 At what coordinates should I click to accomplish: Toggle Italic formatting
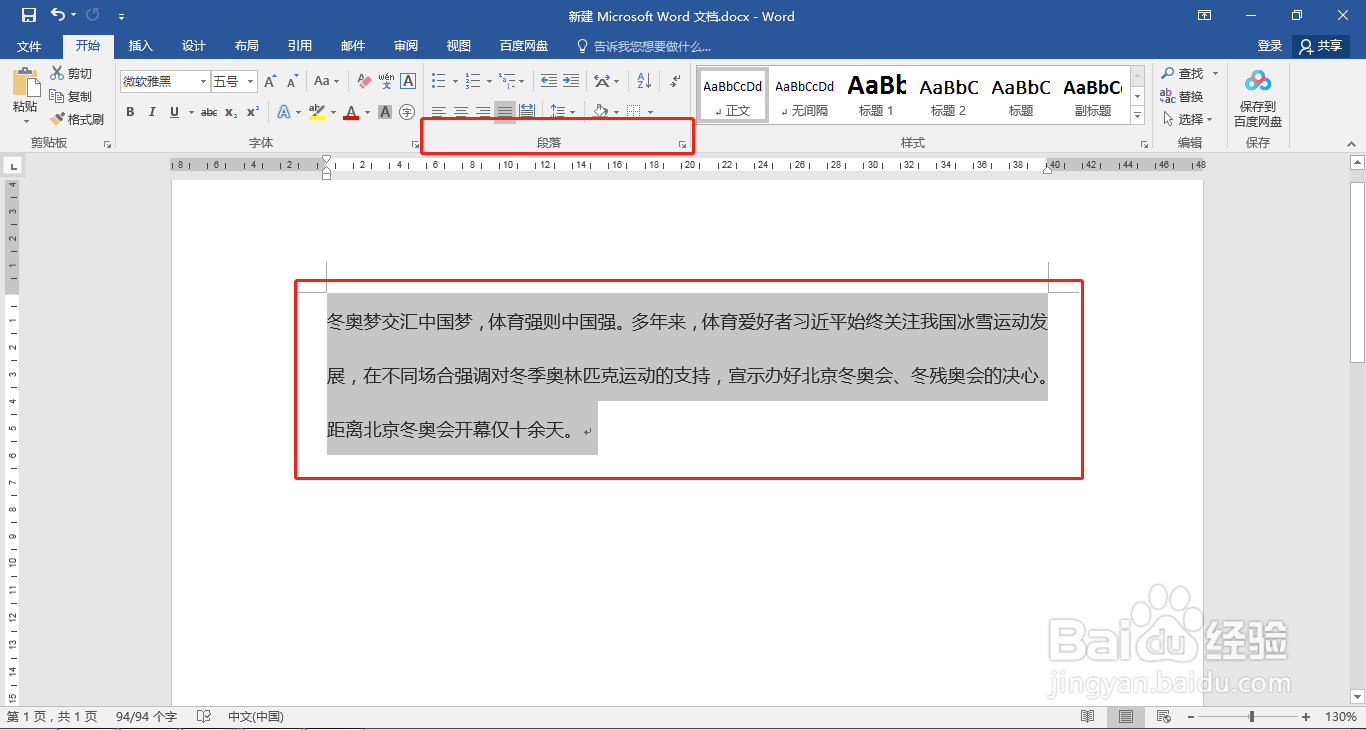(152, 112)
